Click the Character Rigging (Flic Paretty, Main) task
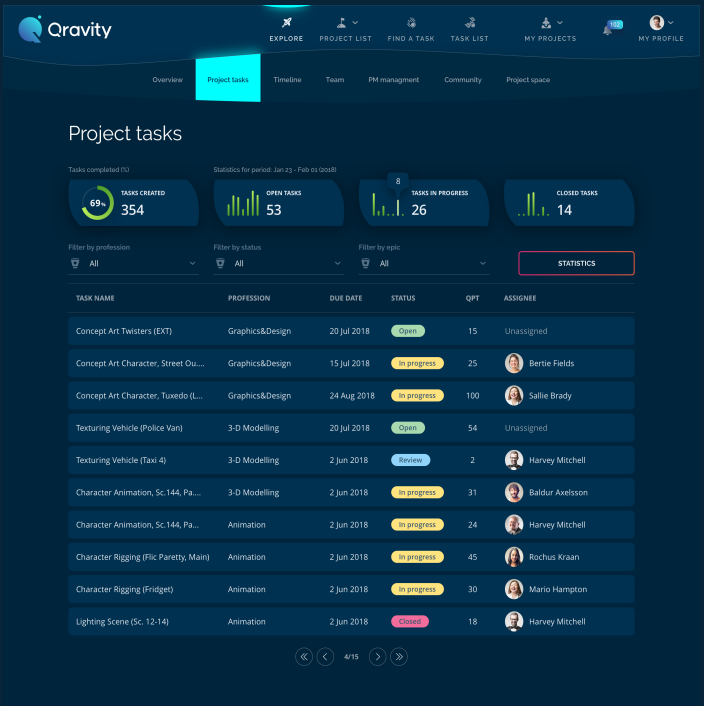 coord(142,557)
